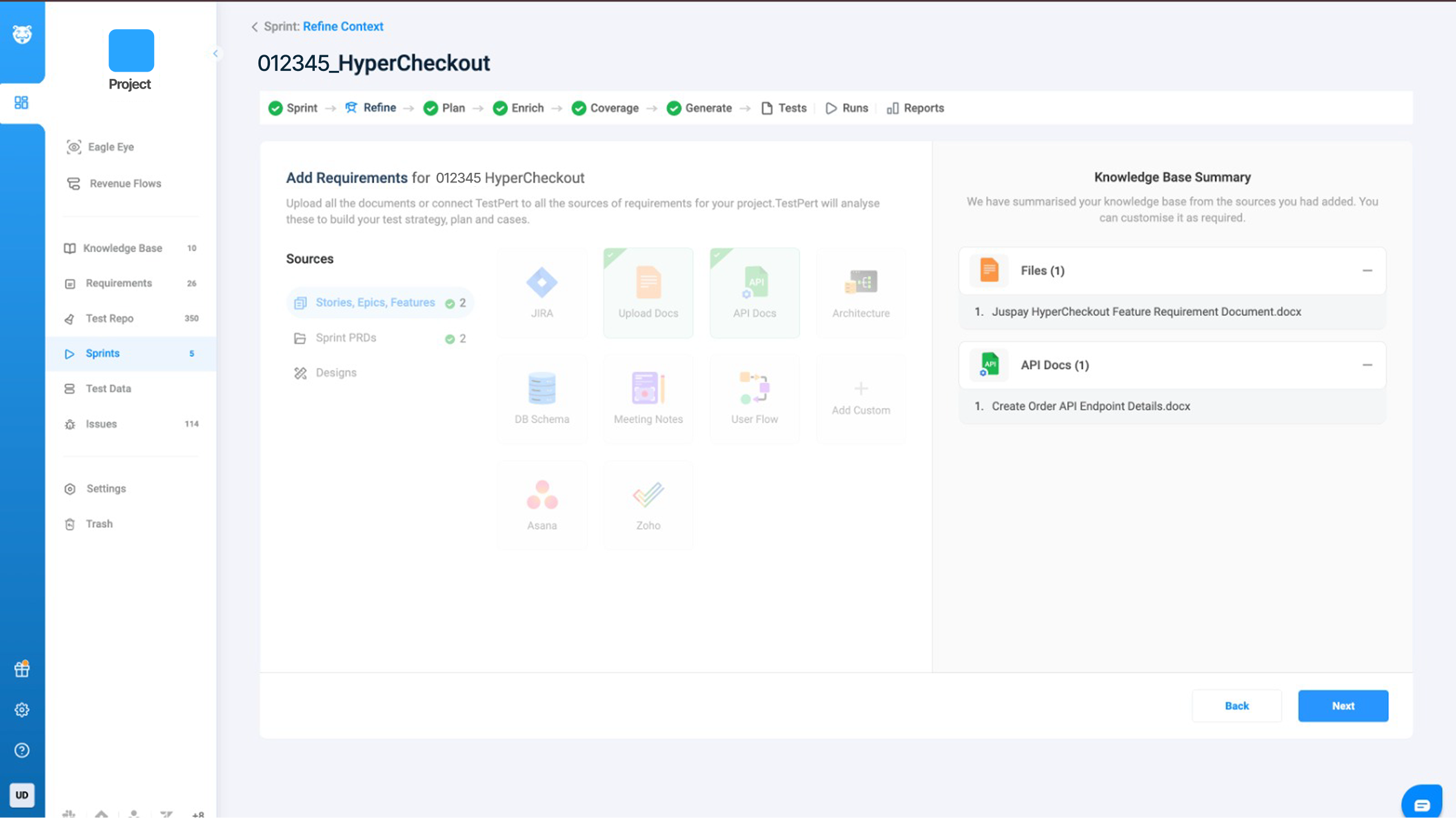Click the green API Docs summary icon
This screenshot has width=1456, height=818.
point(989,364)
